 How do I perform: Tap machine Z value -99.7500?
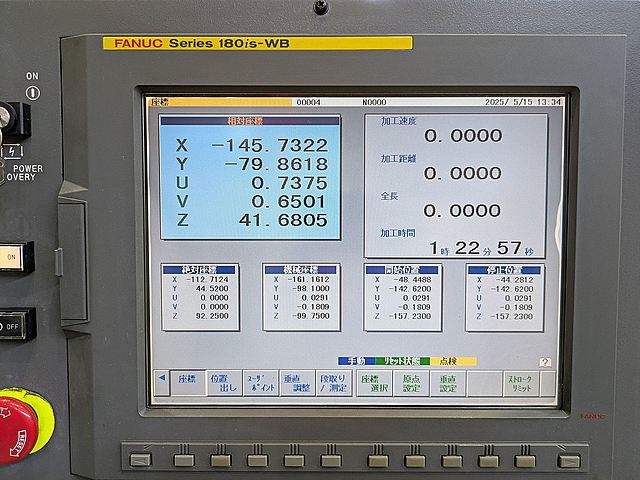[x=311, y=316]
